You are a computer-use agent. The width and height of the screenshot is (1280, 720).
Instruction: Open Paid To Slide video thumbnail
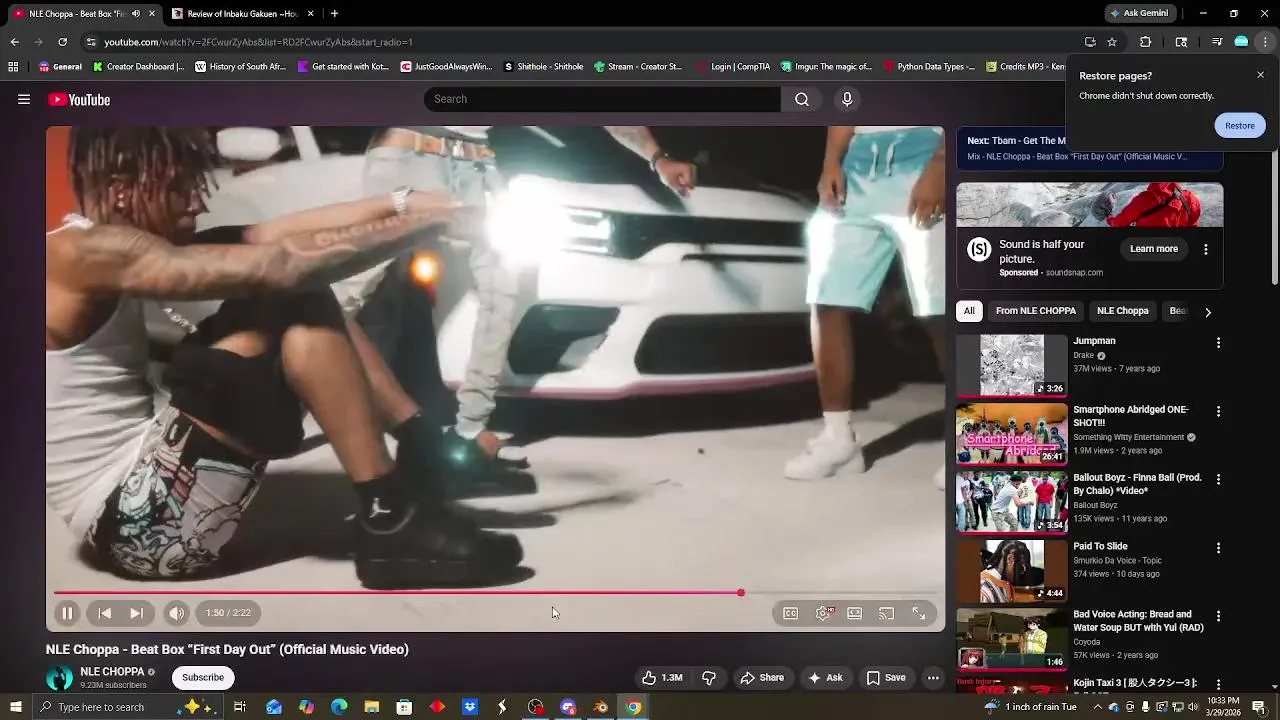click(x=1012, y=571)
